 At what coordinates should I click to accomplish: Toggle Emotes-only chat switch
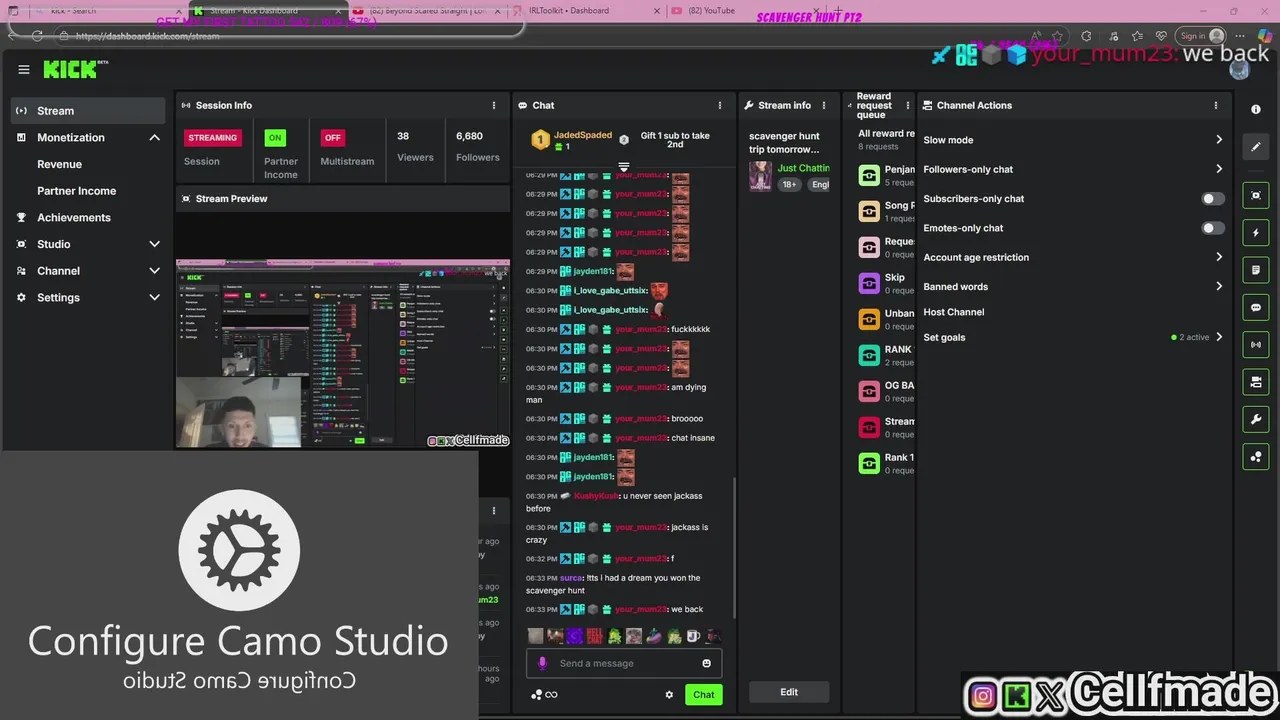(x=1212, y=228)
